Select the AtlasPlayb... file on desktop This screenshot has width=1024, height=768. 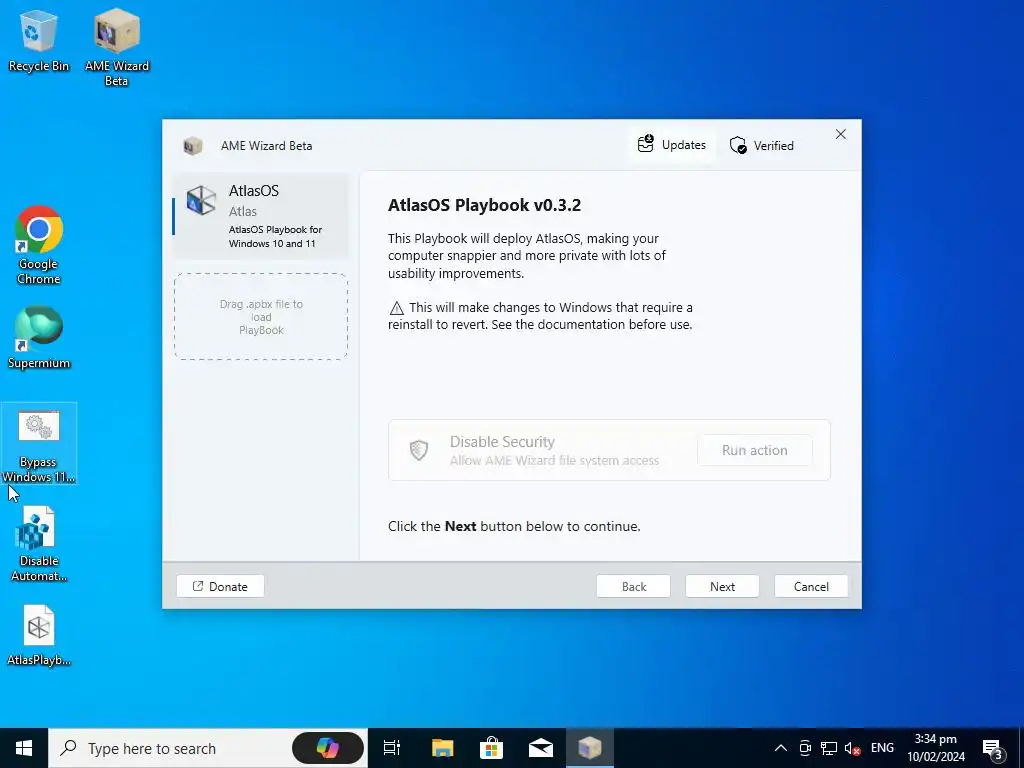pyautogui.click(x=39, y=635)
